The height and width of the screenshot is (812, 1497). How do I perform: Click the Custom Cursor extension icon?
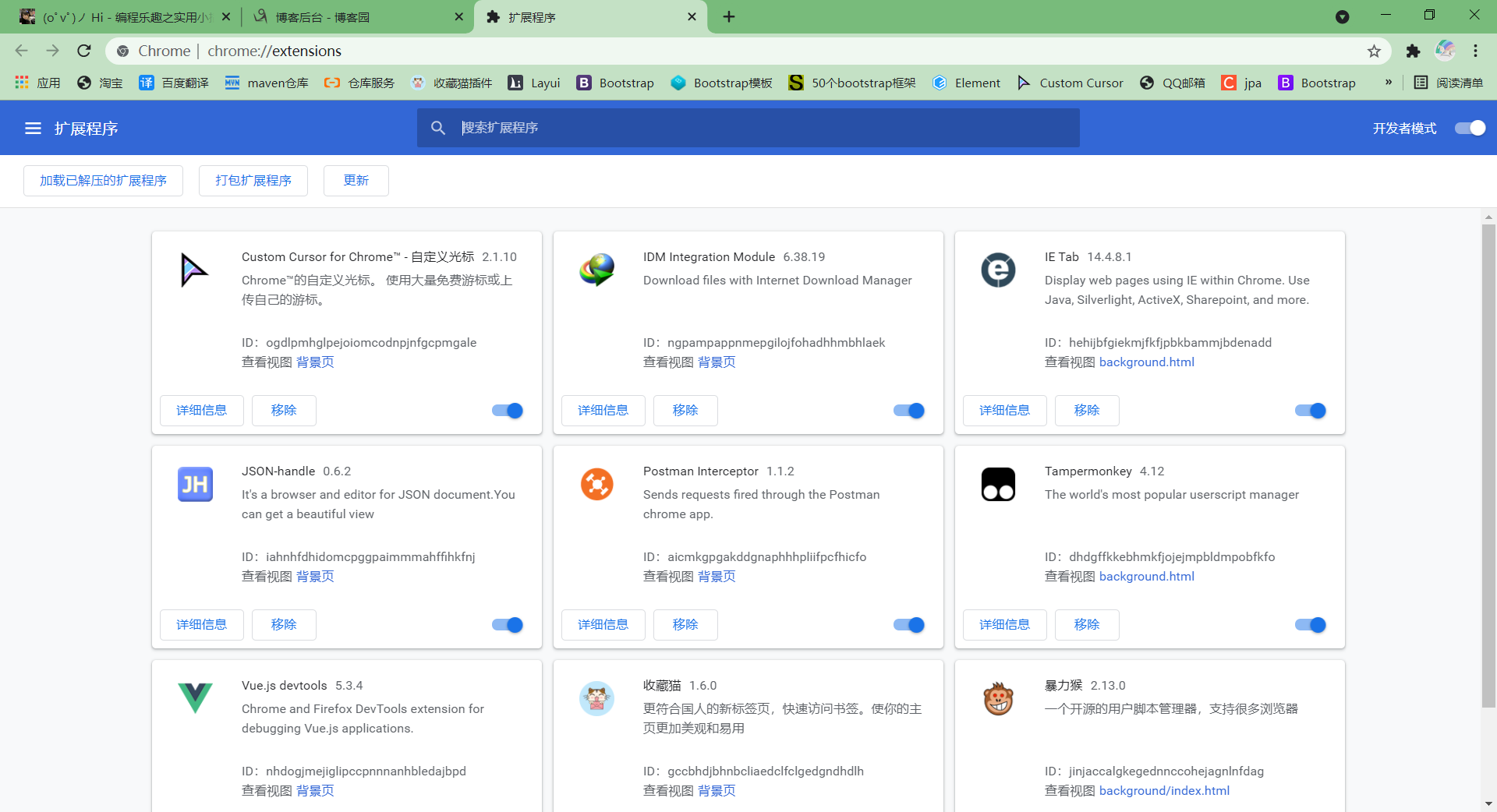[195, 270]
